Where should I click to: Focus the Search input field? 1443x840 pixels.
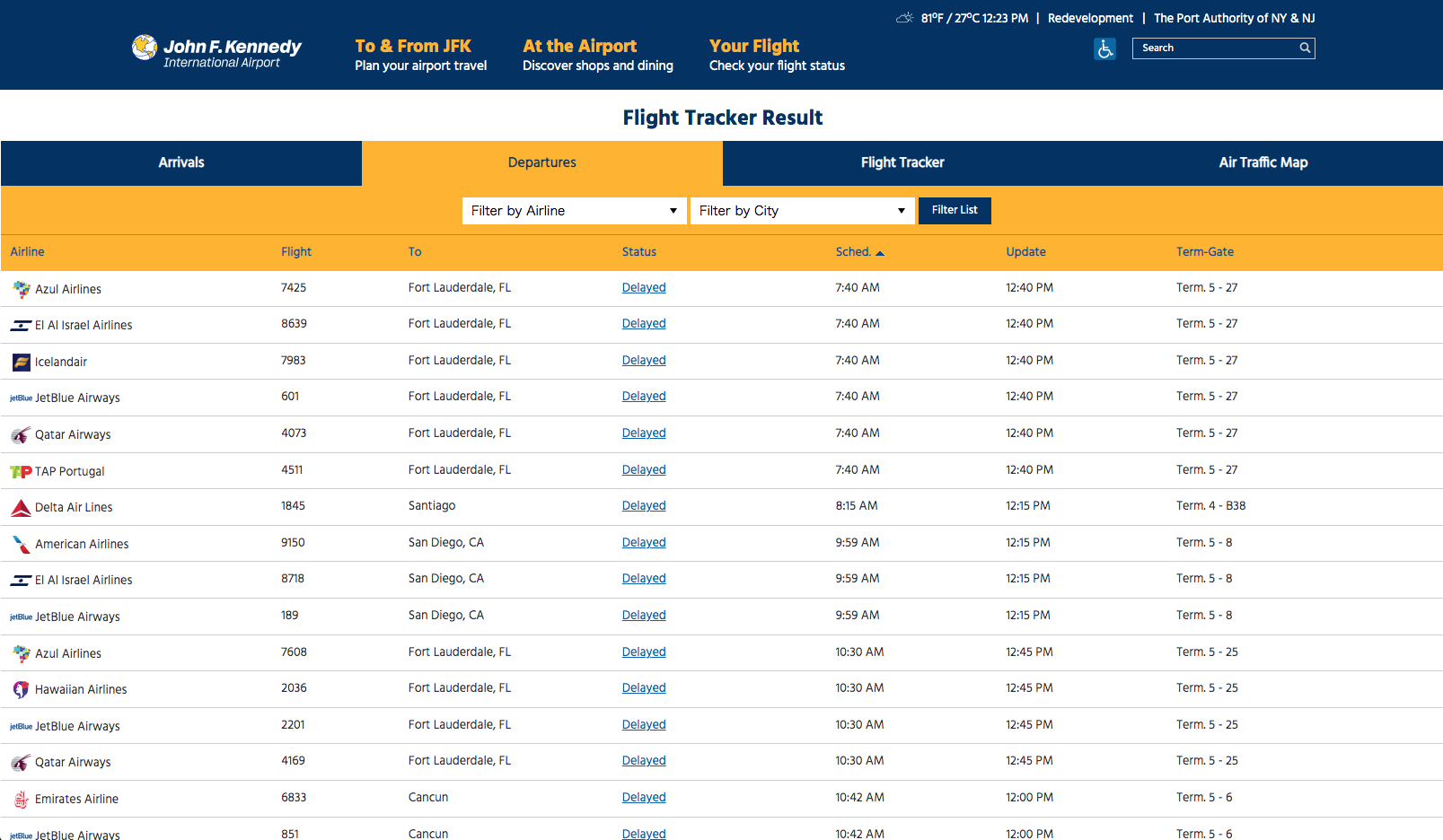pos(1214,48)
